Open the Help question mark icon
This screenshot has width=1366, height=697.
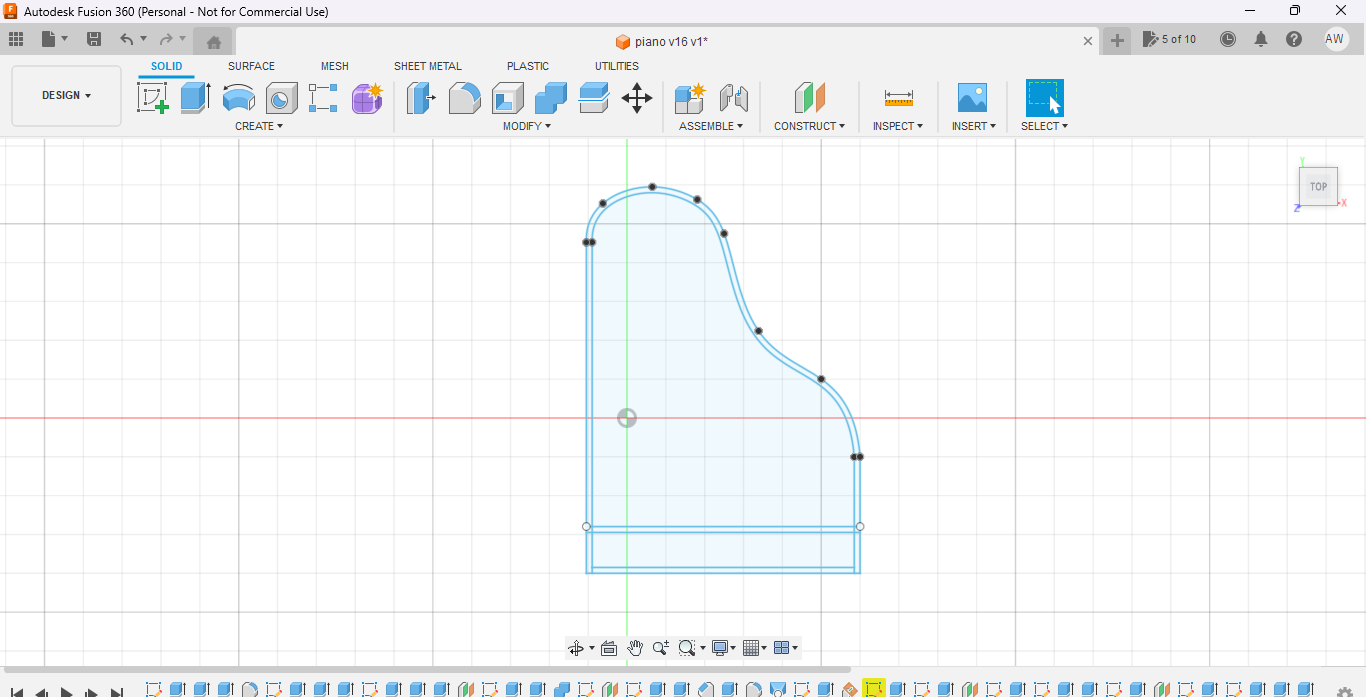click(x=1294, y=39)
